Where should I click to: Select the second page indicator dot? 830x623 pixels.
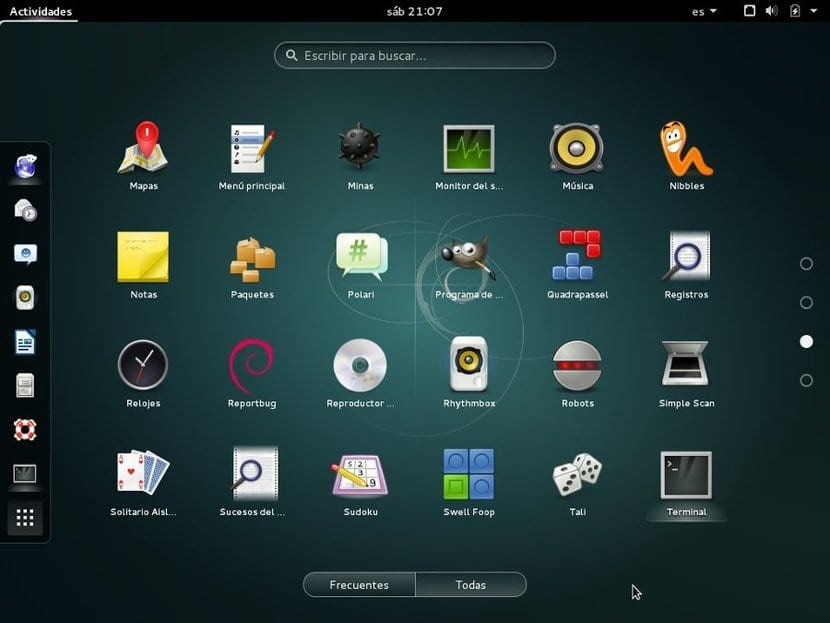[806, 303]
